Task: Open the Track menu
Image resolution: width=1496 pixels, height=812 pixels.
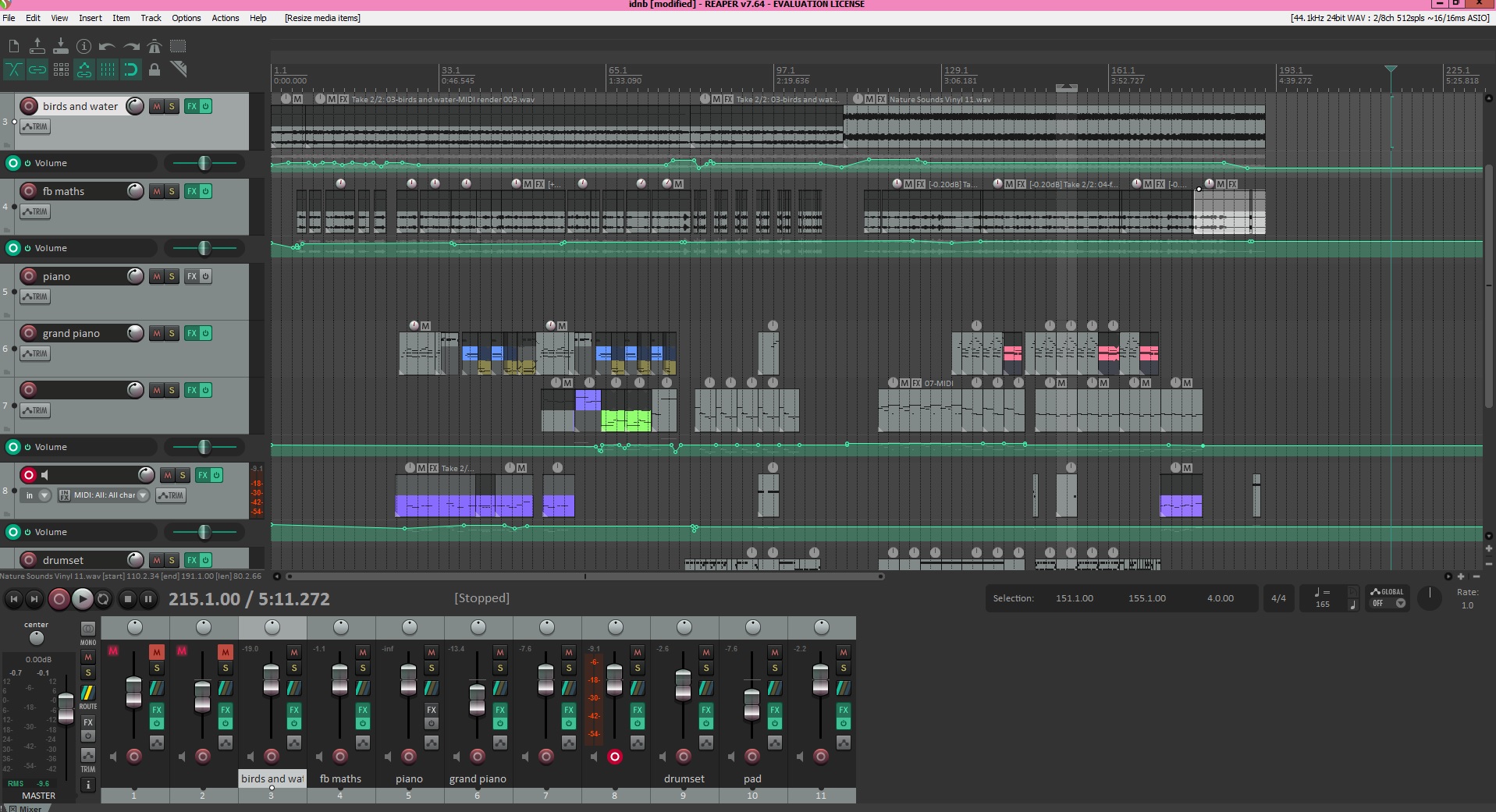Action: click(x=151, y=18)
